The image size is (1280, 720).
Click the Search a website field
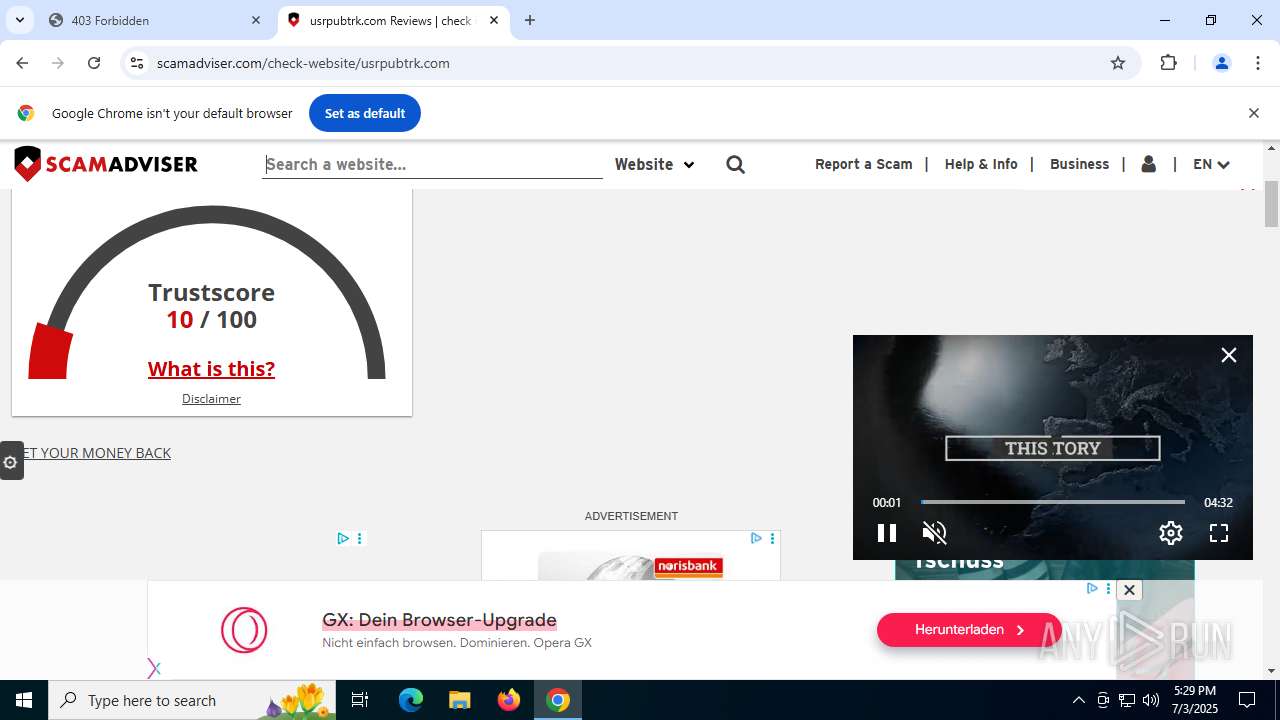click(x=432, y=164)
